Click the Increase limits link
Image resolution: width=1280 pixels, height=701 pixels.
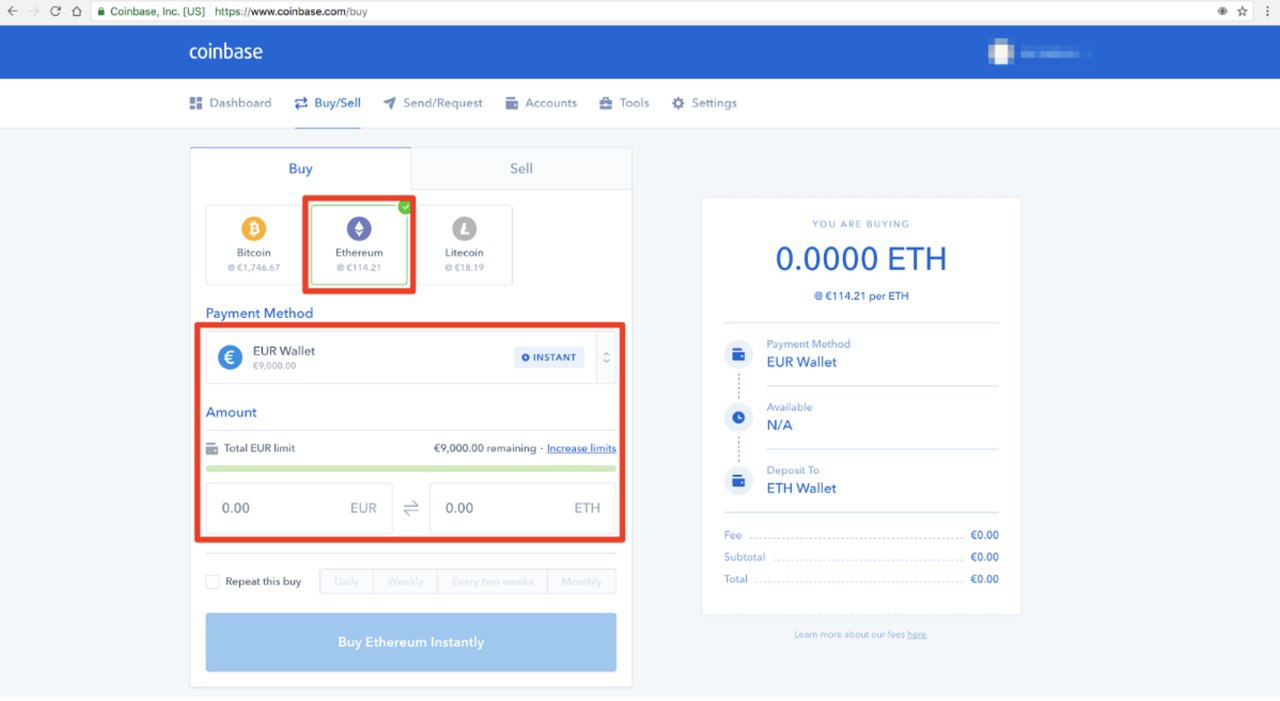[x=581, y=448]
